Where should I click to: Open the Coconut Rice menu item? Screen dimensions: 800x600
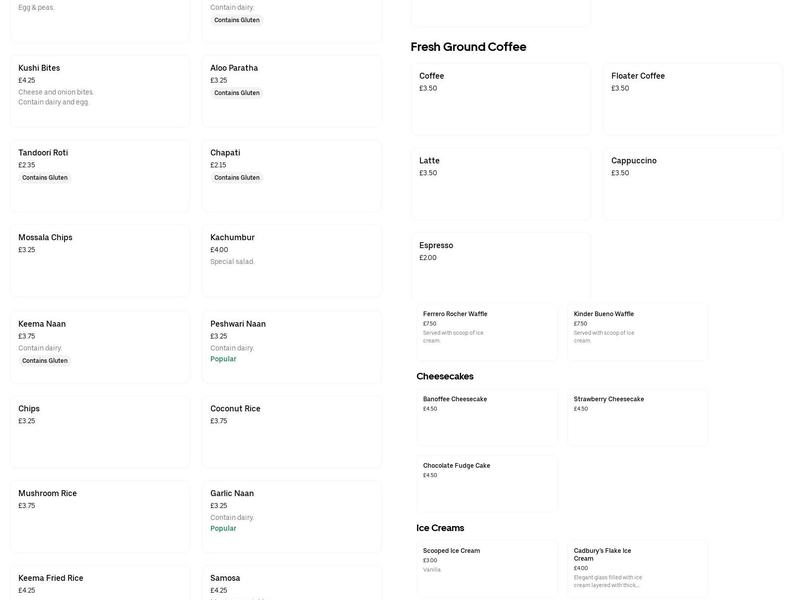tap(291, 431)
